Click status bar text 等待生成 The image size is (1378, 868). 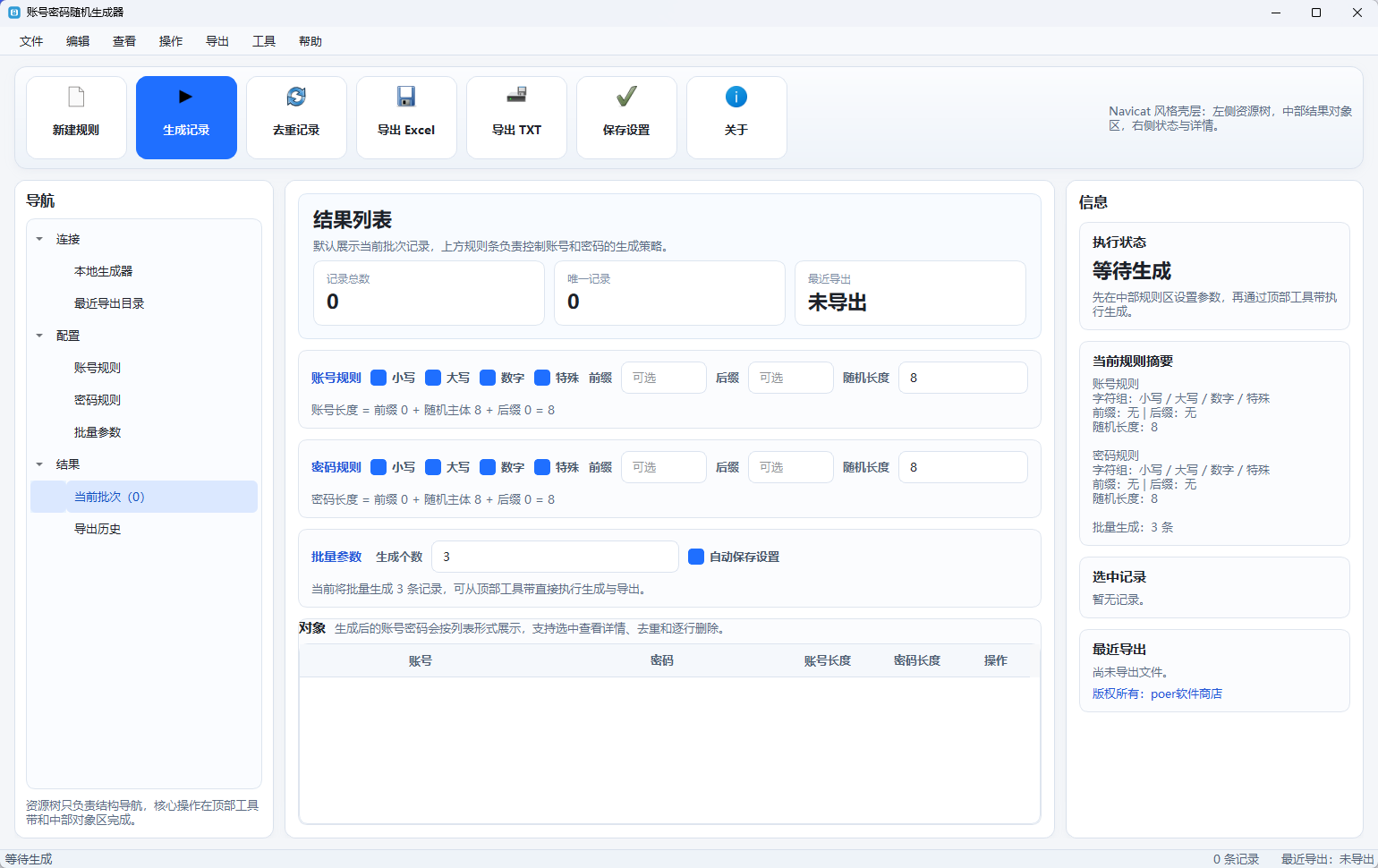pos(29,859)
